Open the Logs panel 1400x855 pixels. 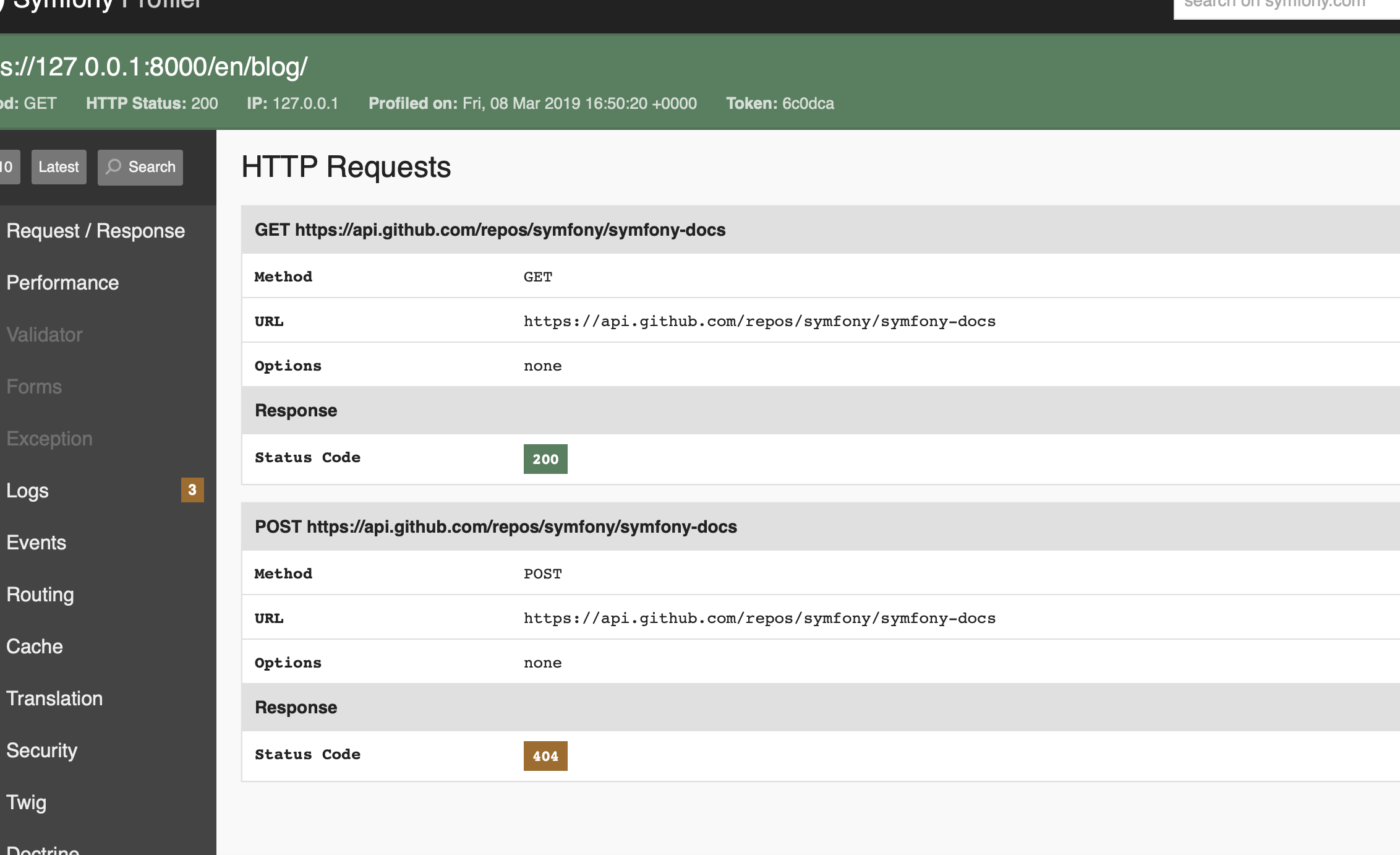108,491
